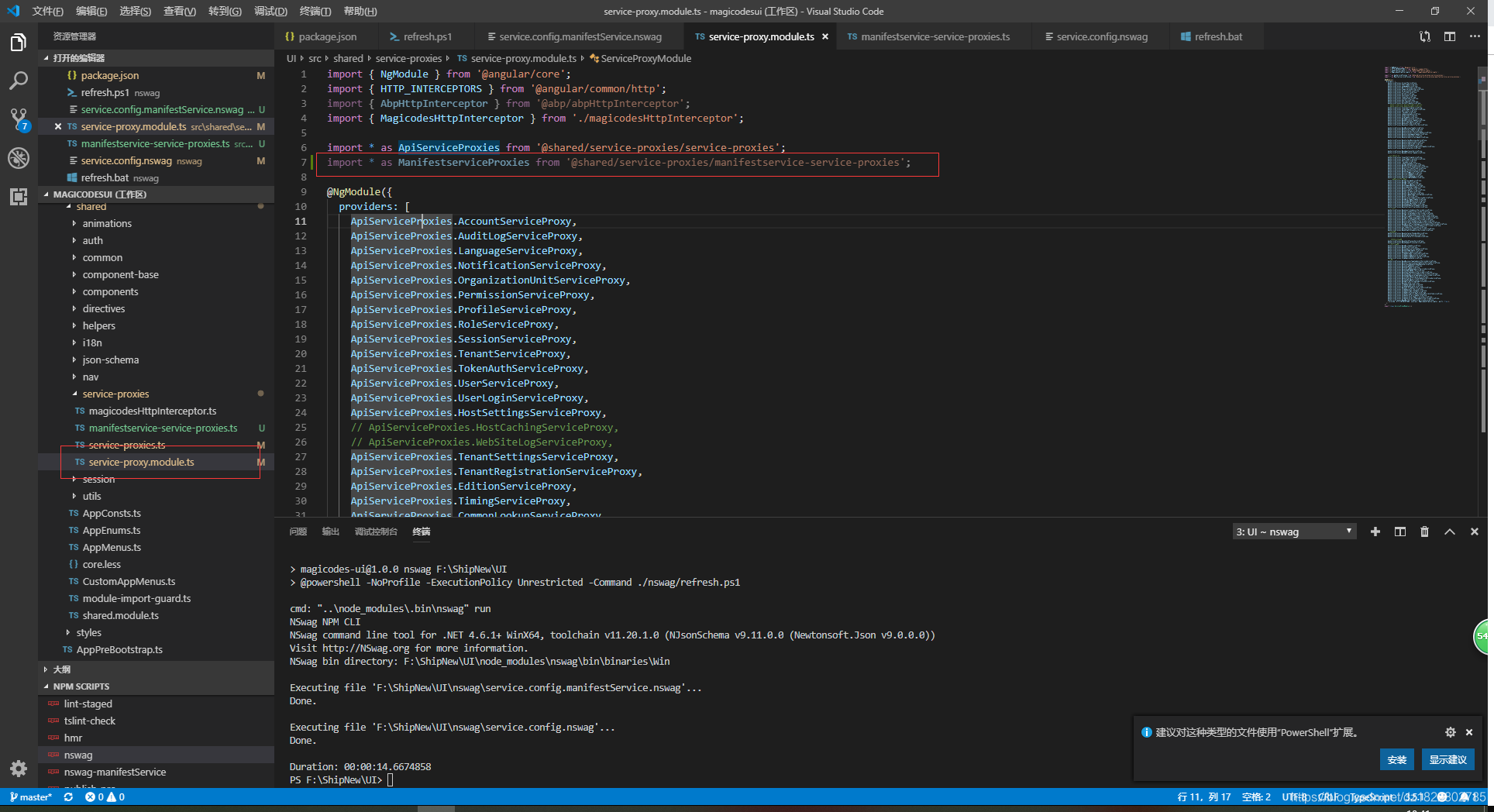Click the cursor position indicator 行 11, 列 17
This screenshot has width=1494, height=812.
[1204, 797]
